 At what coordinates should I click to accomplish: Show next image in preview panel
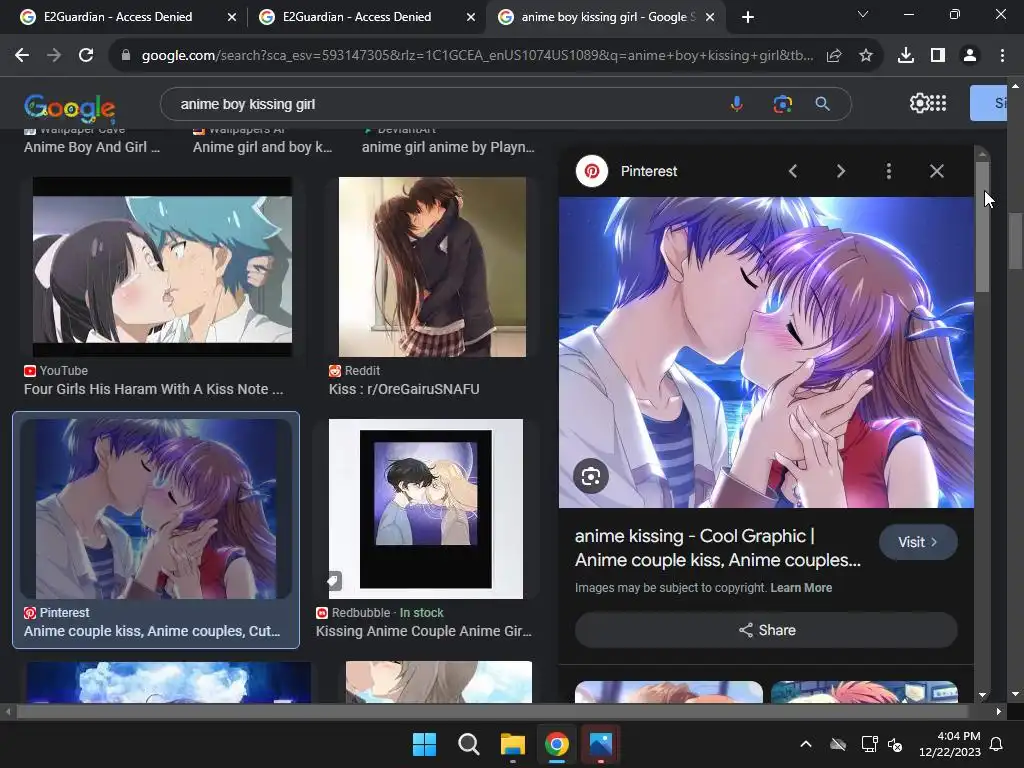pos(840,171)
